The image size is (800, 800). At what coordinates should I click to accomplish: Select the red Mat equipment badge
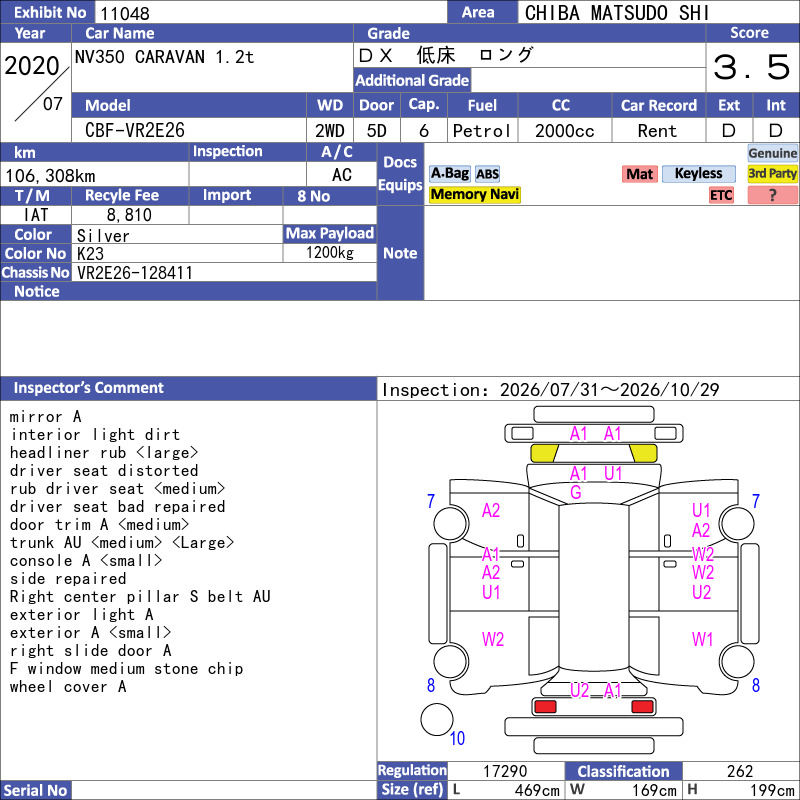(x=639, y=174)
